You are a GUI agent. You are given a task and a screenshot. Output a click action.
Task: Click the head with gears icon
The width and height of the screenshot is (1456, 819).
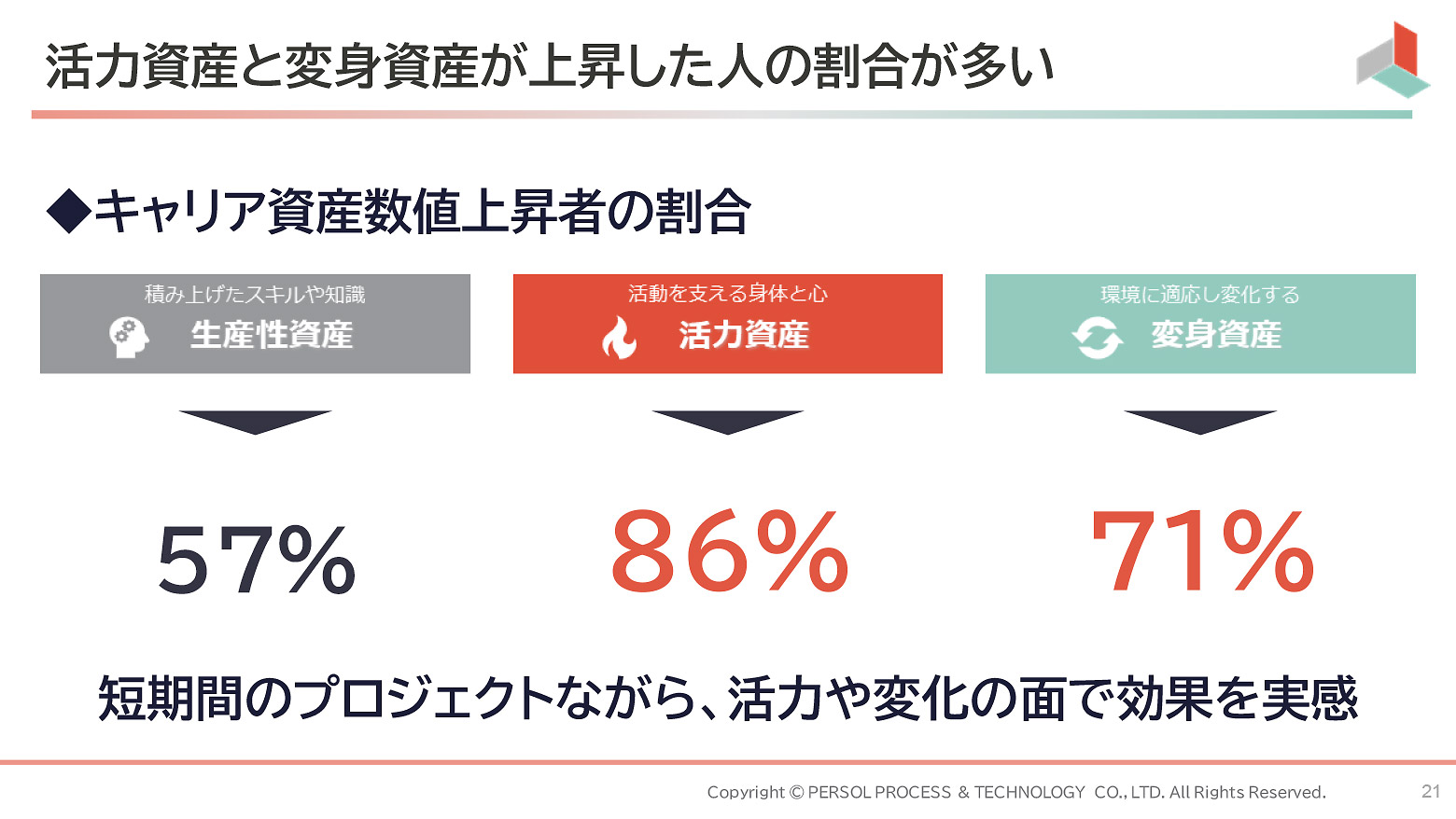(x=129, y=337)
